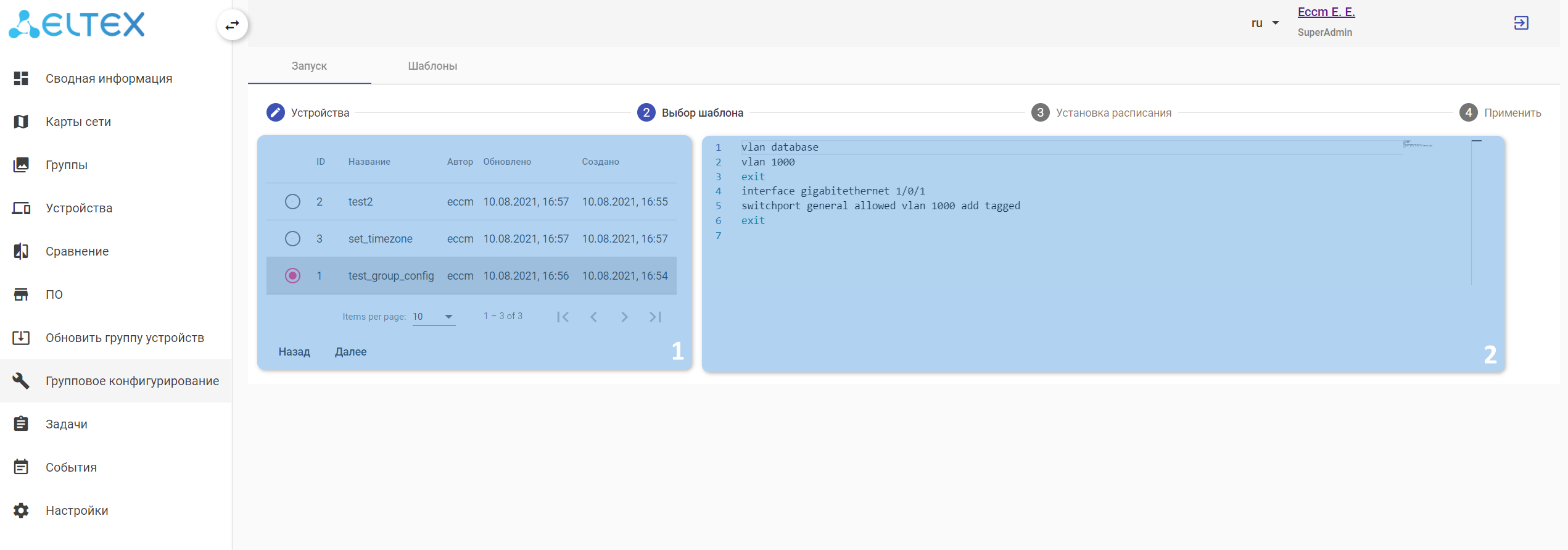The width and height of the screenshot is (1568, 550).
Task: Click the Применить step label
Action: [1512, 113]
